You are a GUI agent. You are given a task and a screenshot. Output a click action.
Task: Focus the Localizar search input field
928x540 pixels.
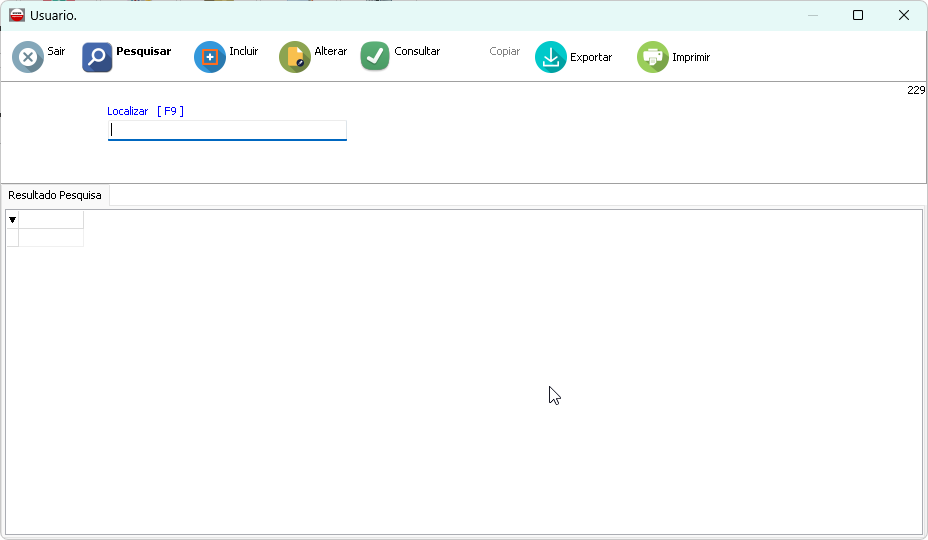tap(227, 130)
